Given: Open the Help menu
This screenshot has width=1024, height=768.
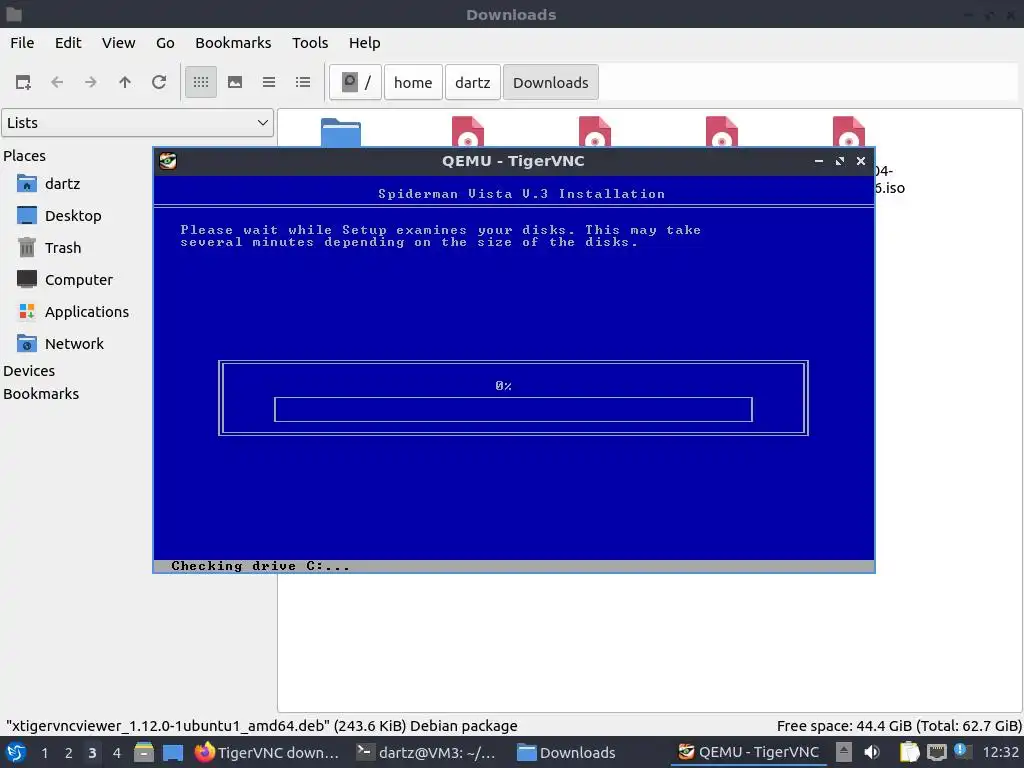Looking at the screenshot, I should tap(364, 42).
